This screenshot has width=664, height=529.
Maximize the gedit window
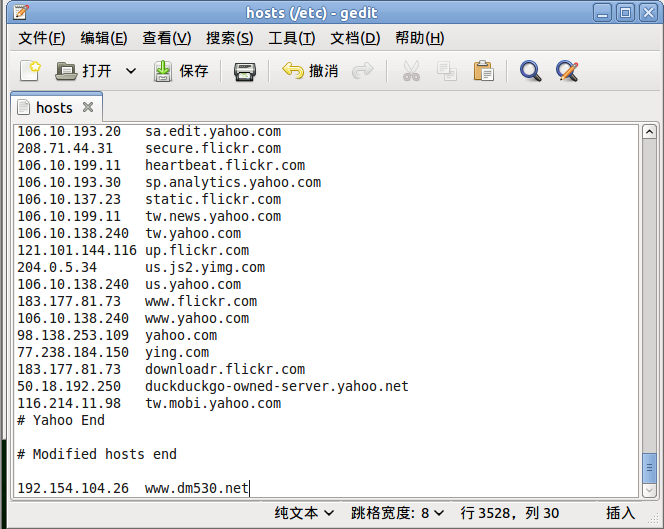click(x=625, y=13)
